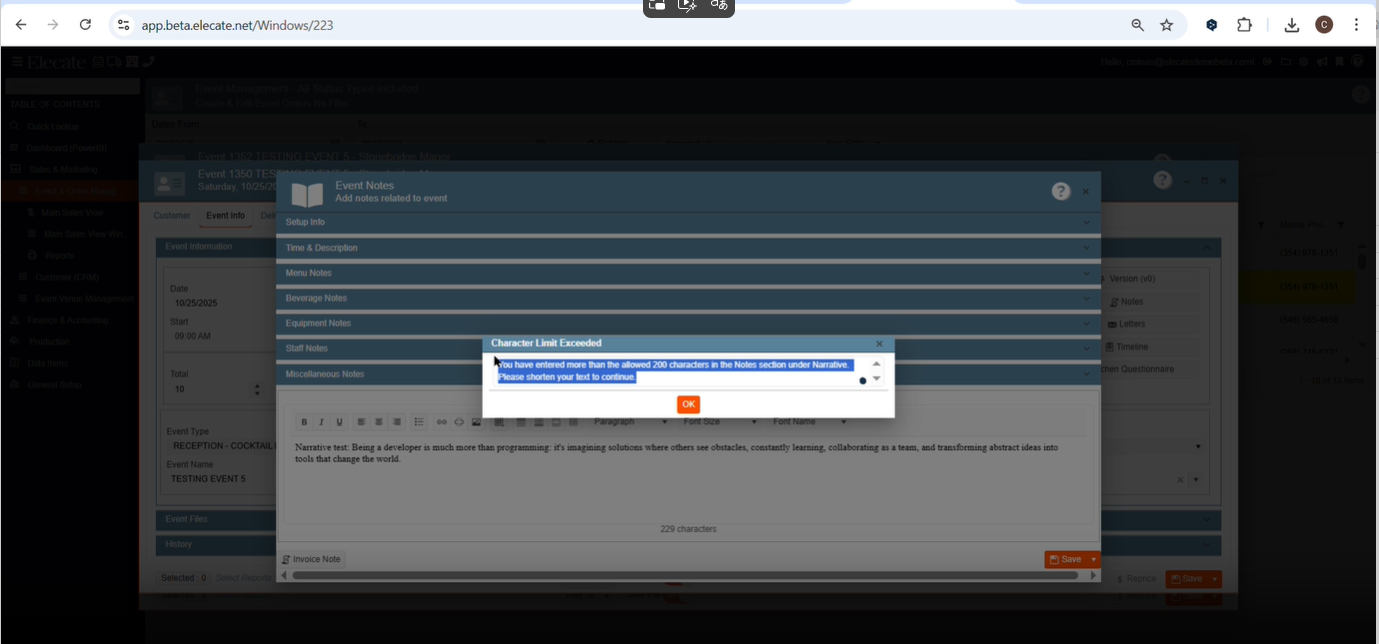Click the bulleted list icon
The image size is (1379, 644).
[x=419, y=422]
